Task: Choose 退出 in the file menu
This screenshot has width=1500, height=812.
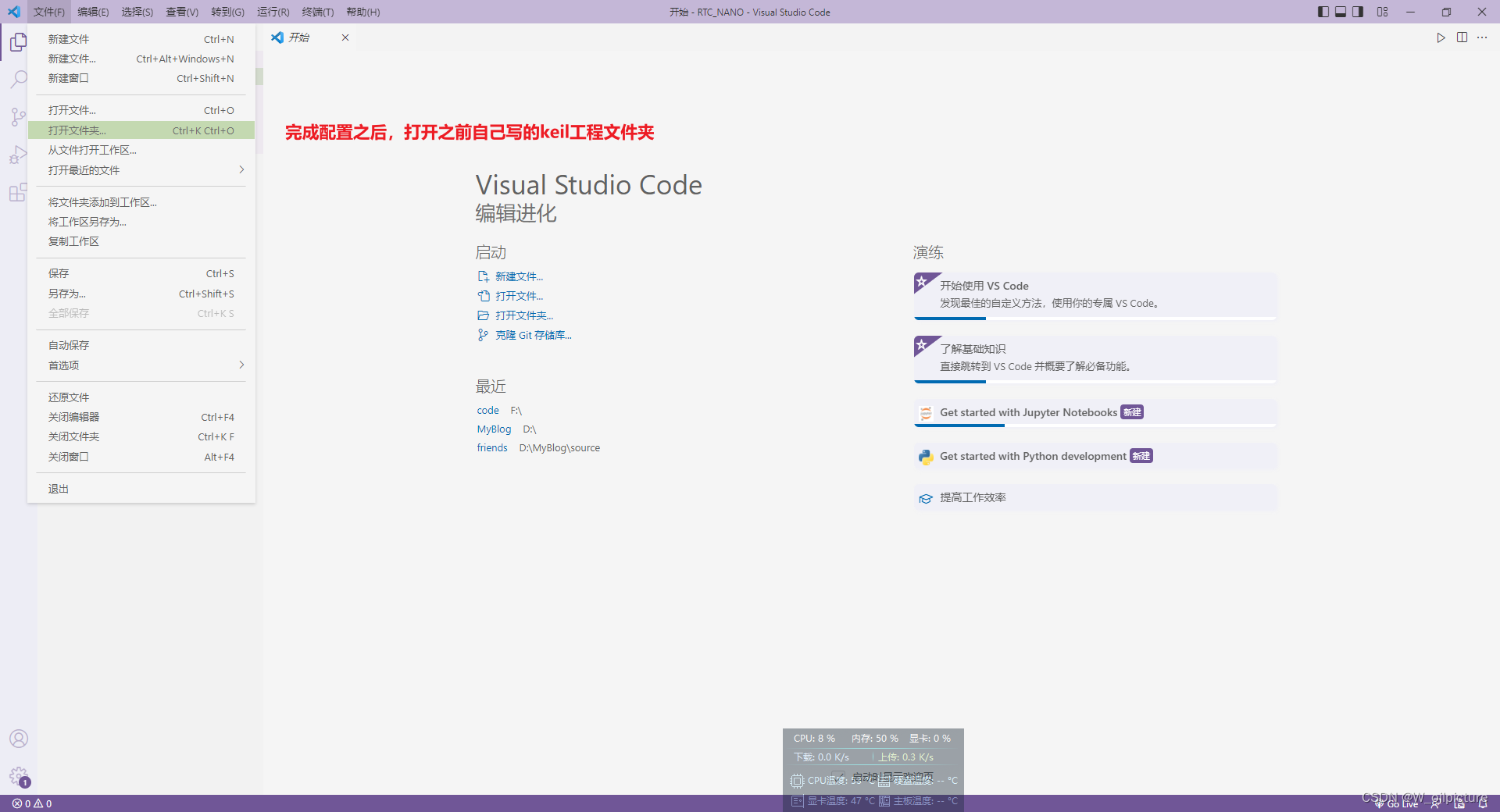Action: 141,489
